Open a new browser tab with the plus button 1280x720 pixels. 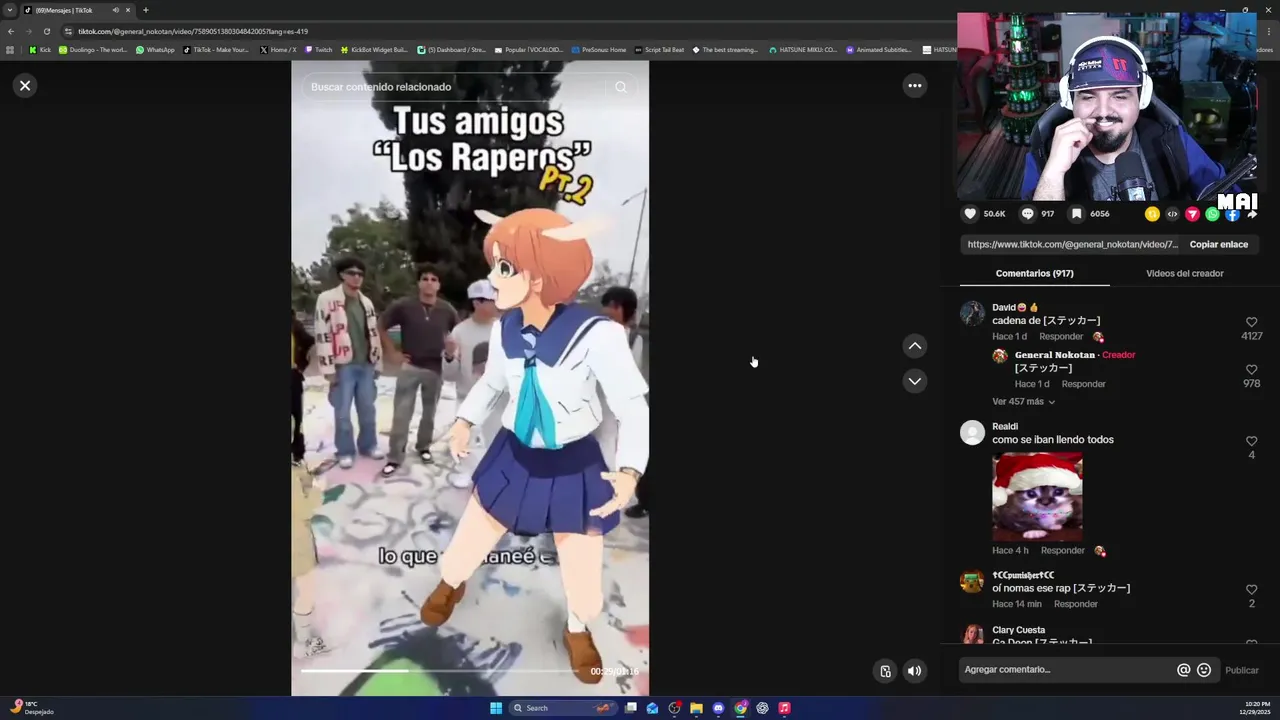coord(145,10)
